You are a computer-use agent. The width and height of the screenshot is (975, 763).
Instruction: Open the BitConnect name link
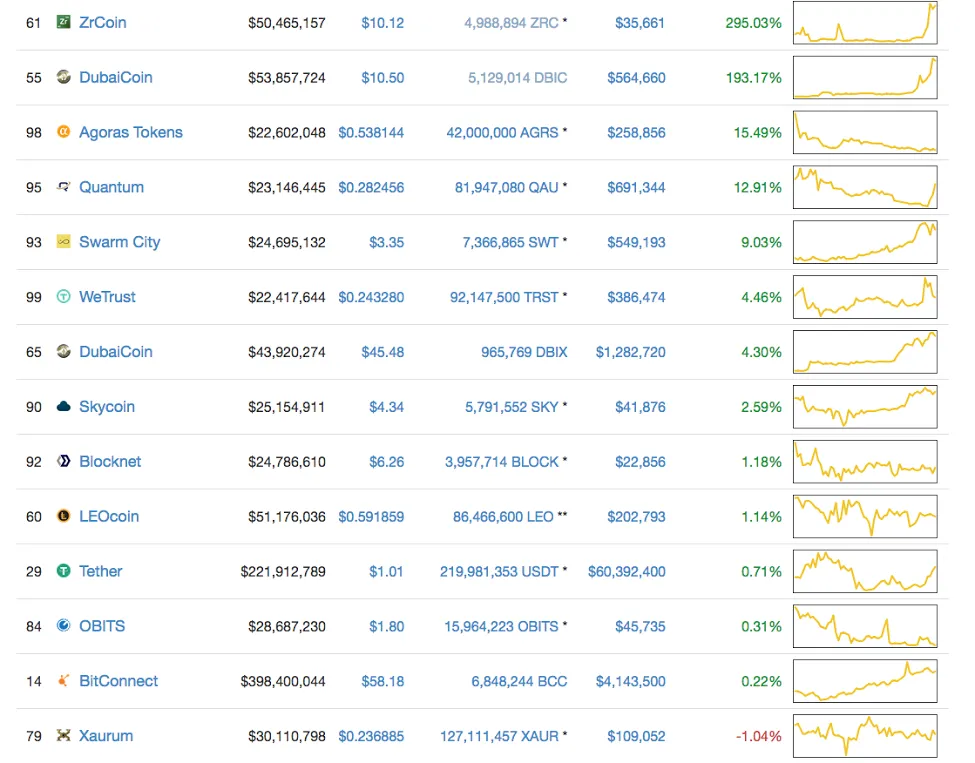pos(118,680)
